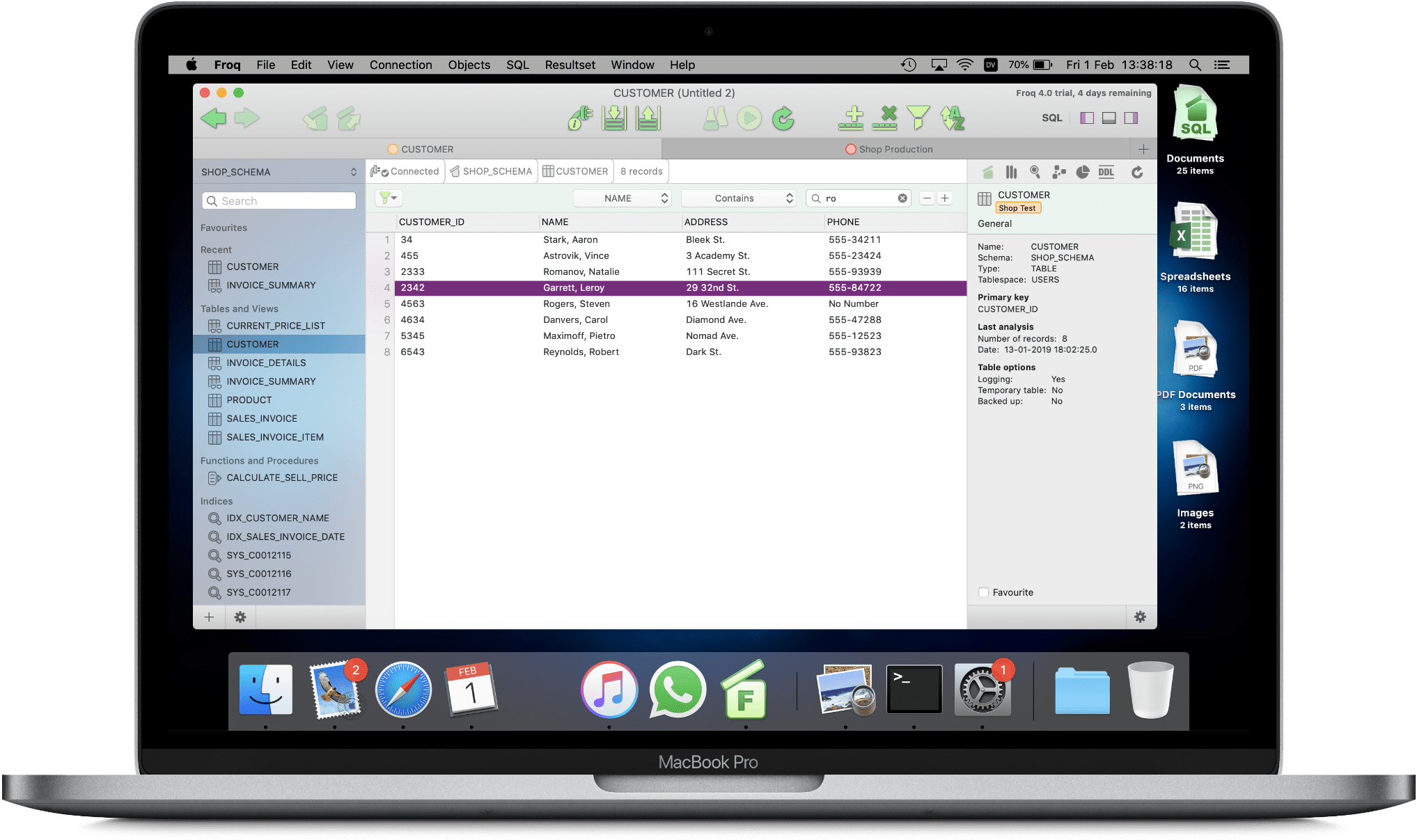Viewport: 1417px width, 840px height.
Task: Open the Contains condition dropdown
Action: [739, 198]
